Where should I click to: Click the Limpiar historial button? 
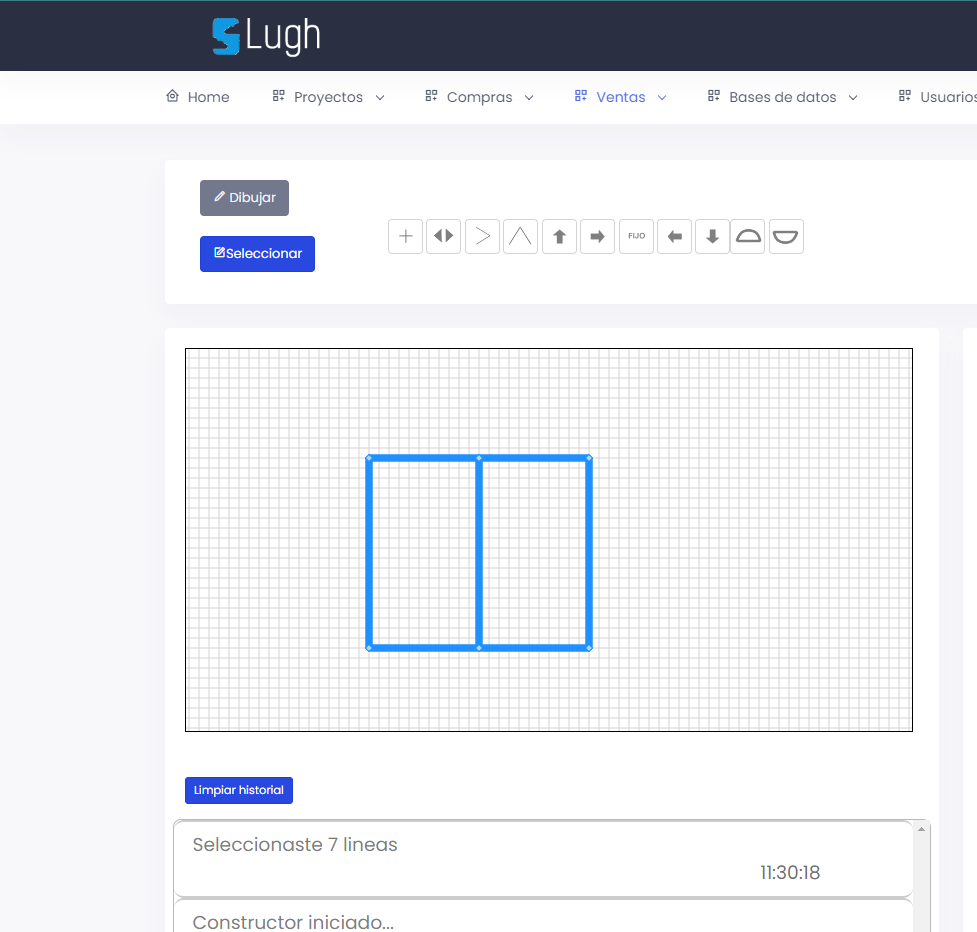tap(239, 790)
